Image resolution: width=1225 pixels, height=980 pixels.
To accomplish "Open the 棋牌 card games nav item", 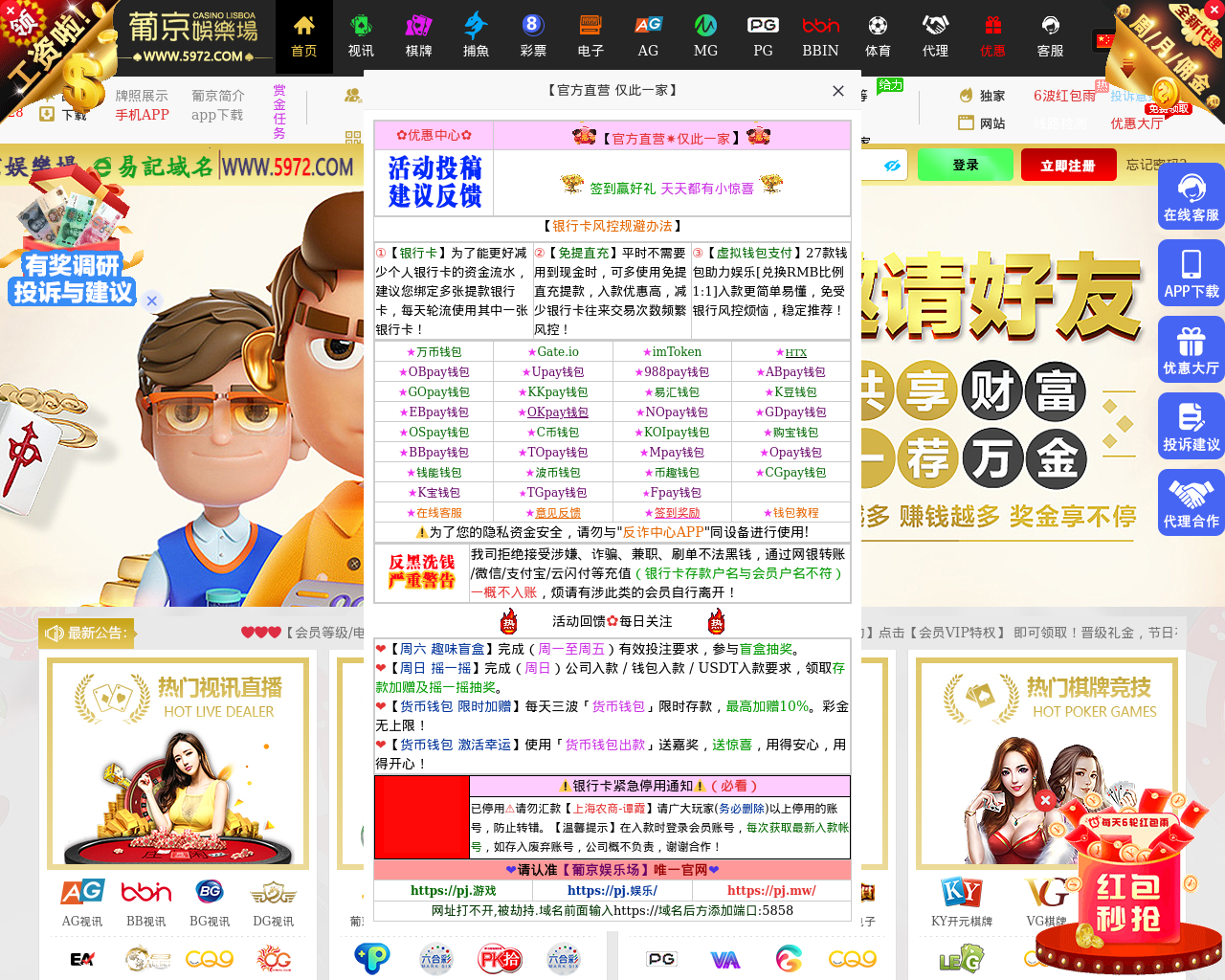I will tap(418, 36).
